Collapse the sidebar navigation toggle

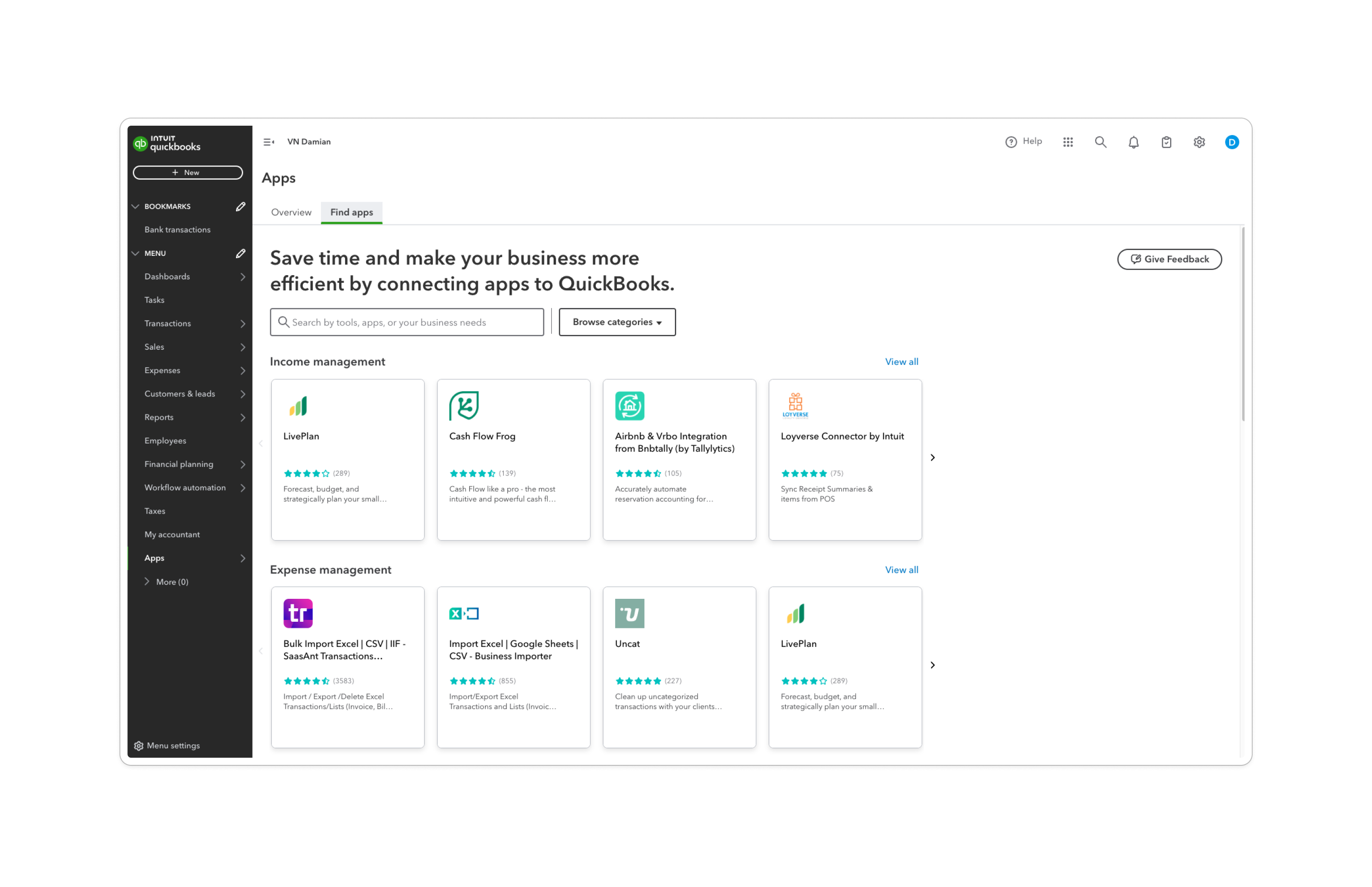tap(269, 142)
